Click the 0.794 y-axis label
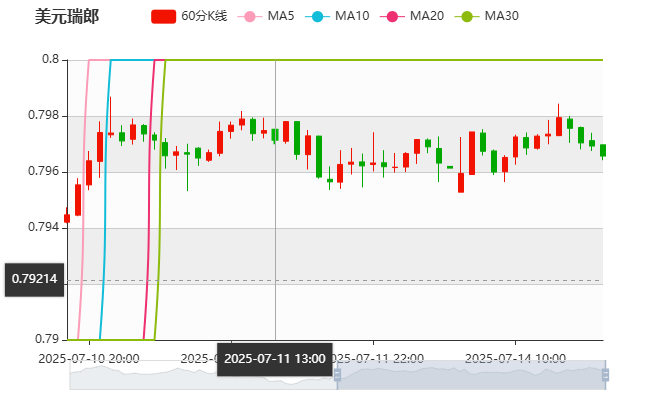This screenshot has height=400, width=670. point(44,227)
